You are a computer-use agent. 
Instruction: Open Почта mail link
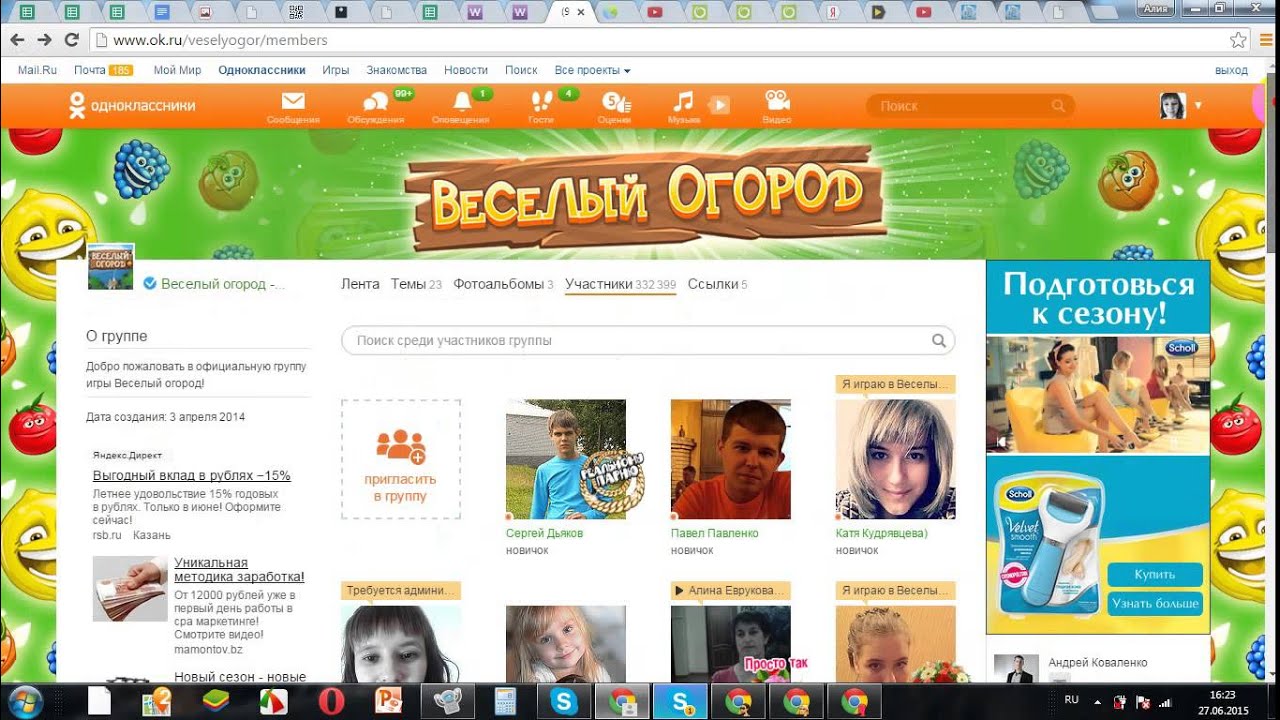point(90,70)
